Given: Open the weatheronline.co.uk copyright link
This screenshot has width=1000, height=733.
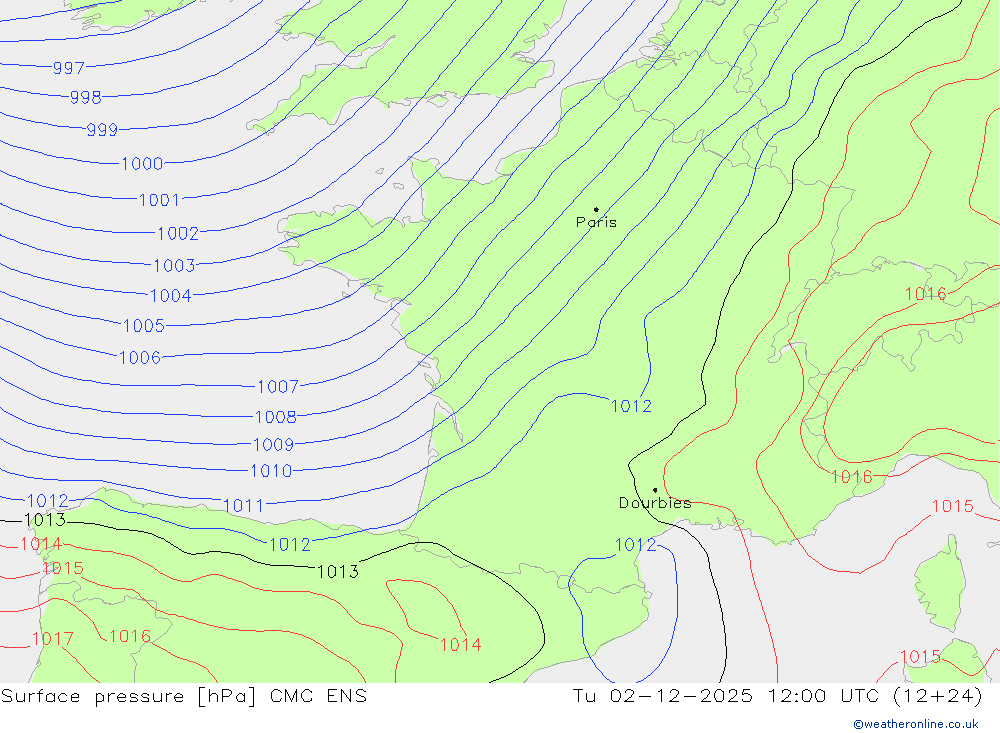Looking at the screenshot, I should (x=916, y=724).
